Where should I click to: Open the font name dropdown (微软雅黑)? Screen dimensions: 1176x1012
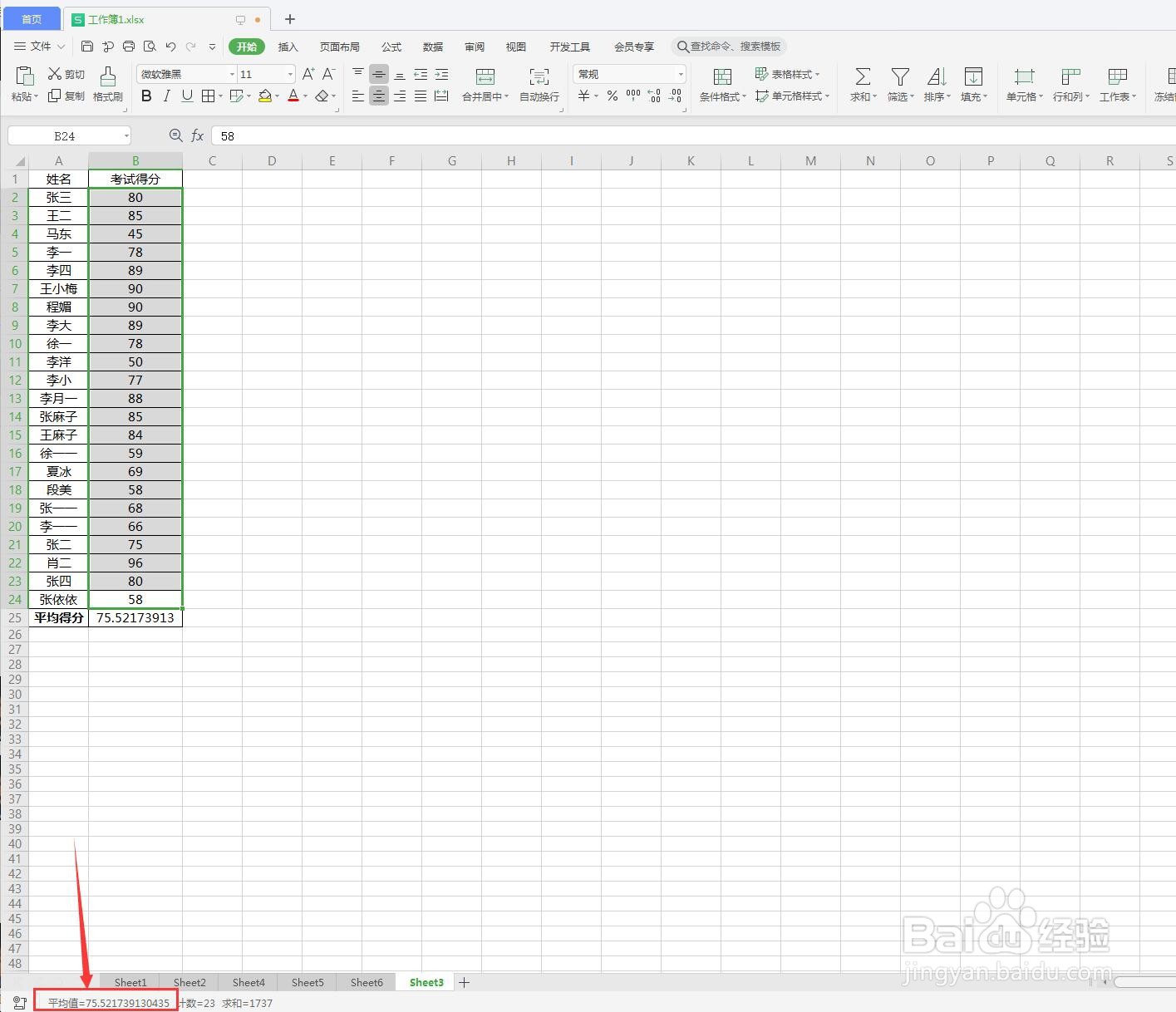(x=232, y=75)
